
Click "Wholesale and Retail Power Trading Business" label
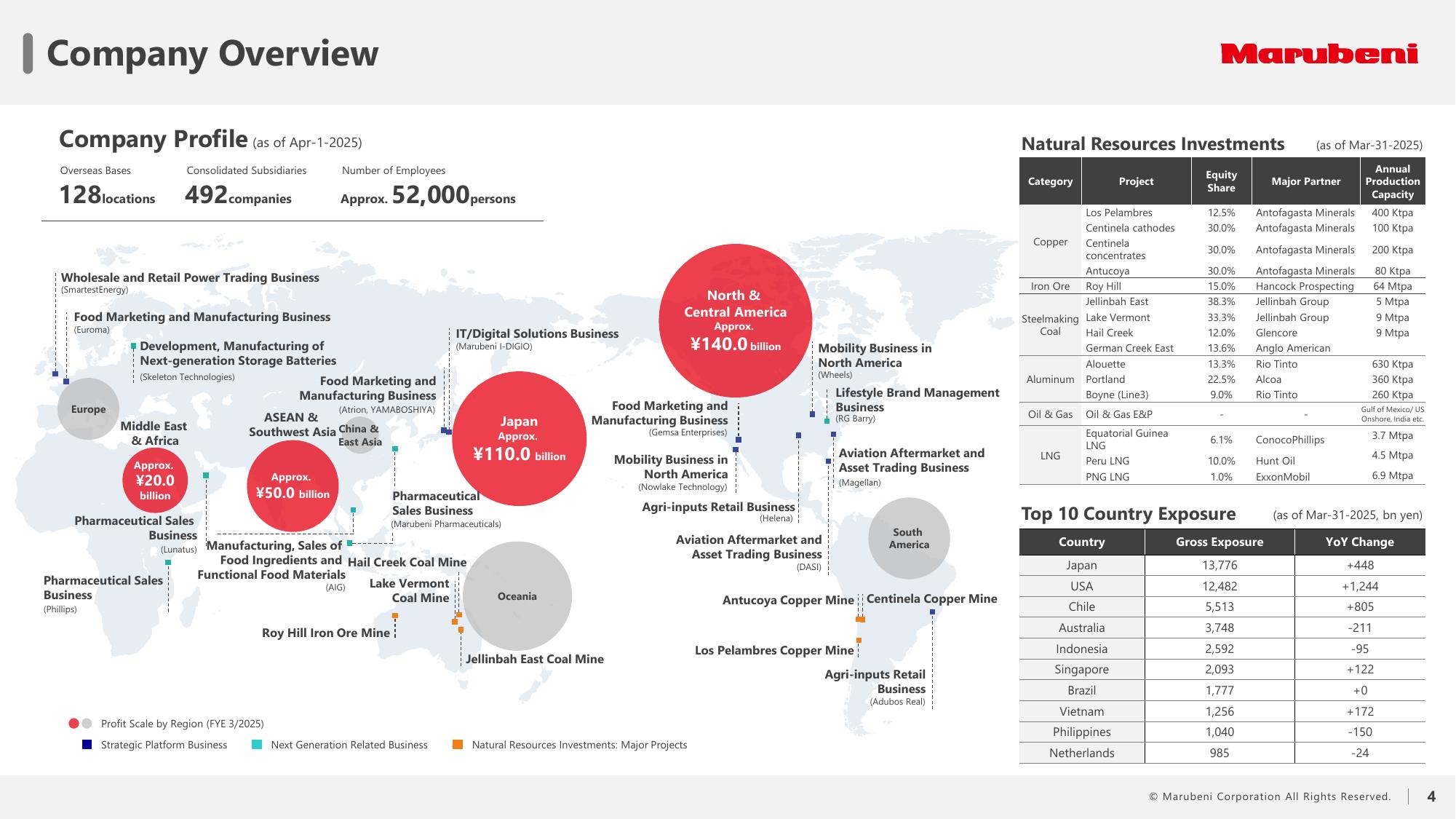[190, 277]
